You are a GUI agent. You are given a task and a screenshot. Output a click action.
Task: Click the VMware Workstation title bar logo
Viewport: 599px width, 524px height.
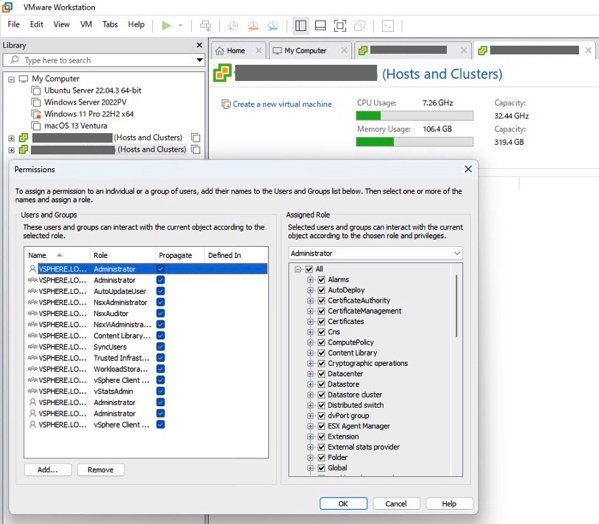pyautogui.click(x=7, y=7)
